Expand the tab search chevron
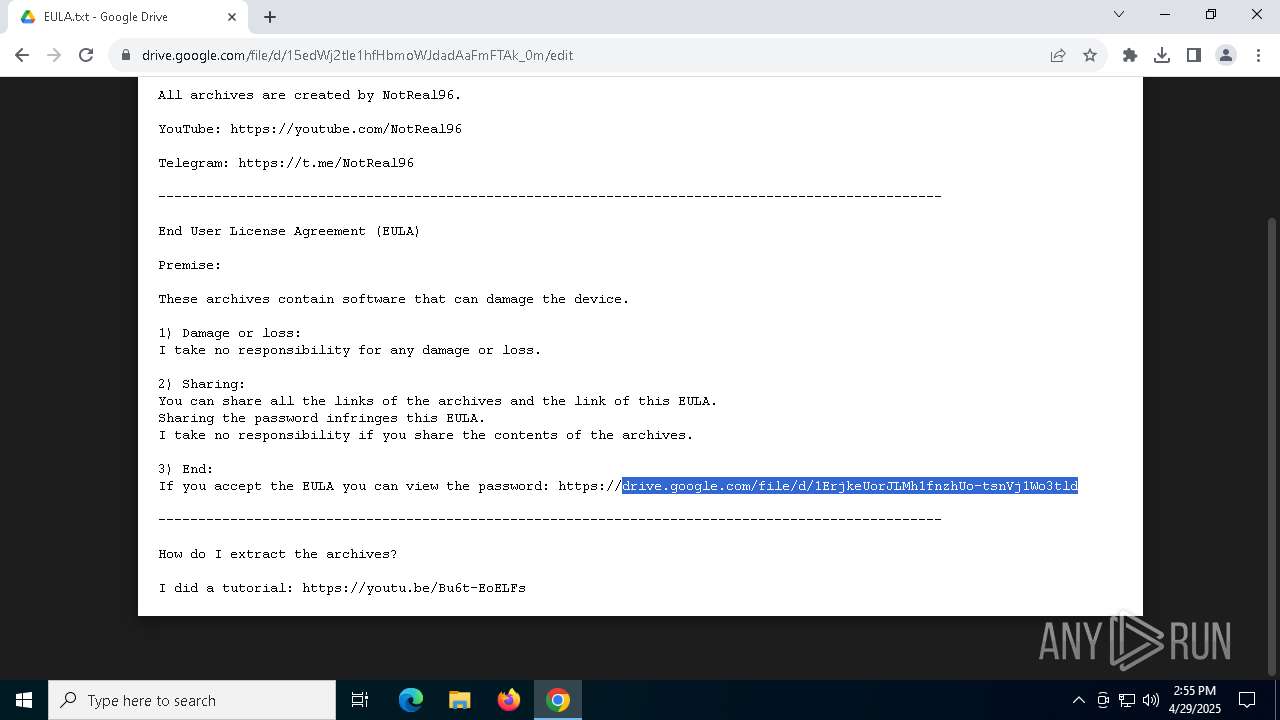This screenshot has width=1280, height=720. point(1119,14)
